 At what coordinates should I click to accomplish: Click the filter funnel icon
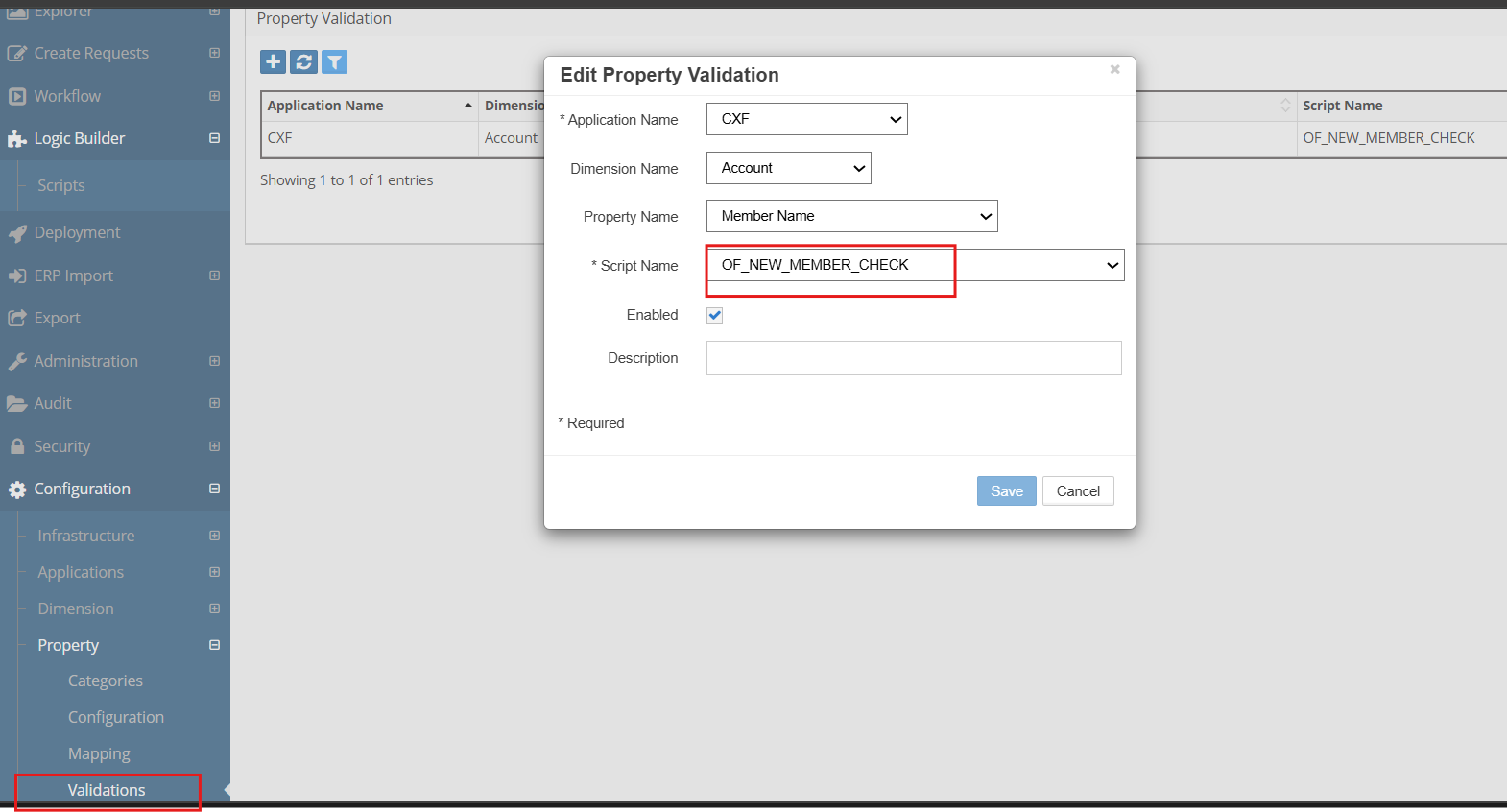(334, 62)
